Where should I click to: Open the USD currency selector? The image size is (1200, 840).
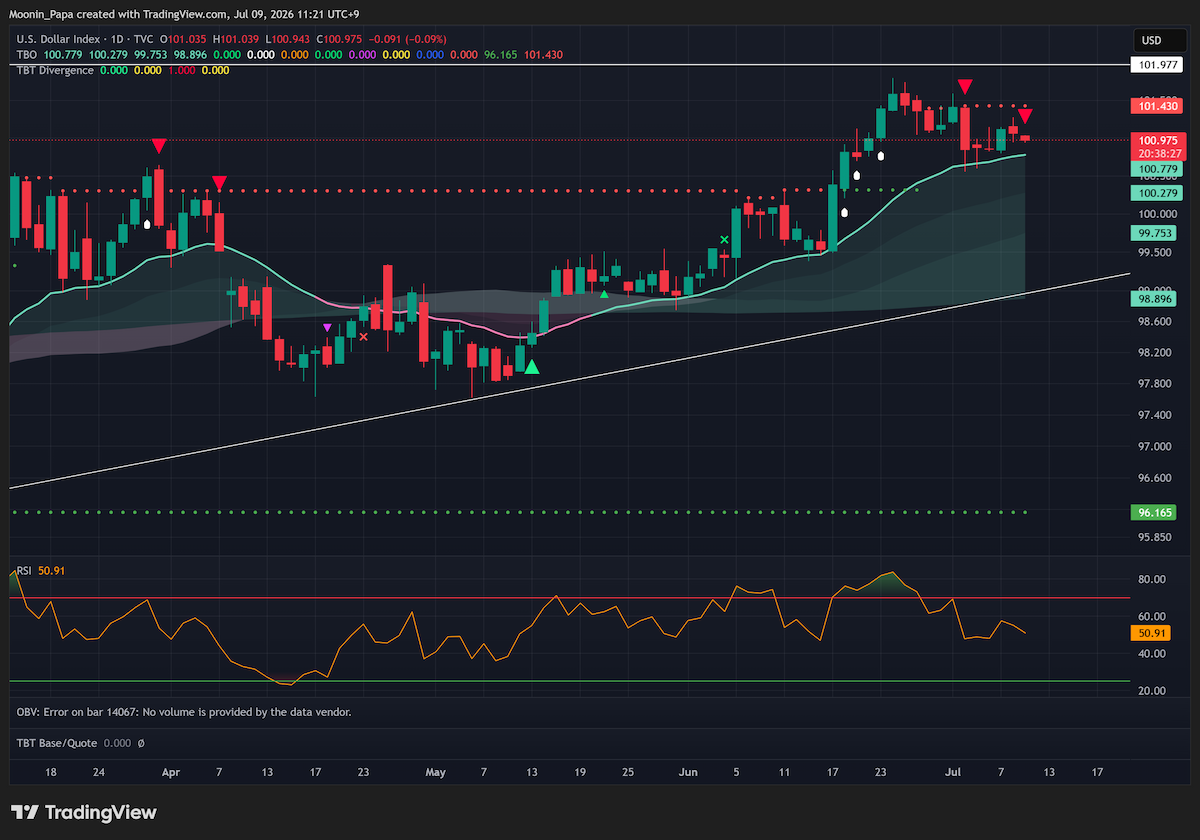(x=1151, y=41)
